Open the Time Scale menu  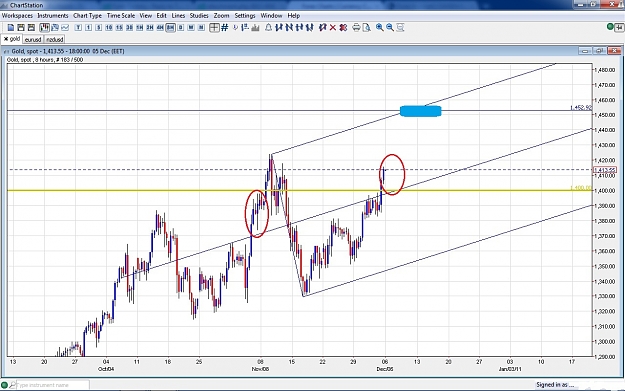121,16
